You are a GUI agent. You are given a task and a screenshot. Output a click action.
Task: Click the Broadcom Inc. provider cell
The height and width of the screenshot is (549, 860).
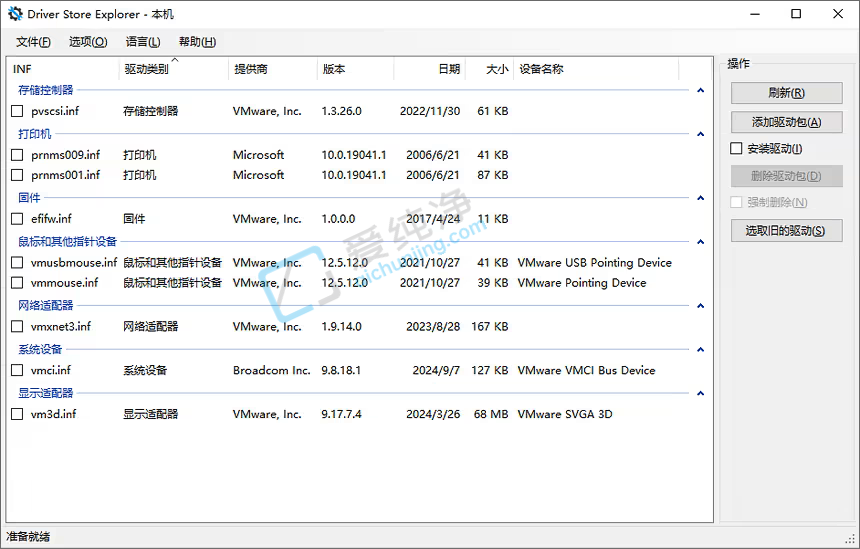pos(271,370)
